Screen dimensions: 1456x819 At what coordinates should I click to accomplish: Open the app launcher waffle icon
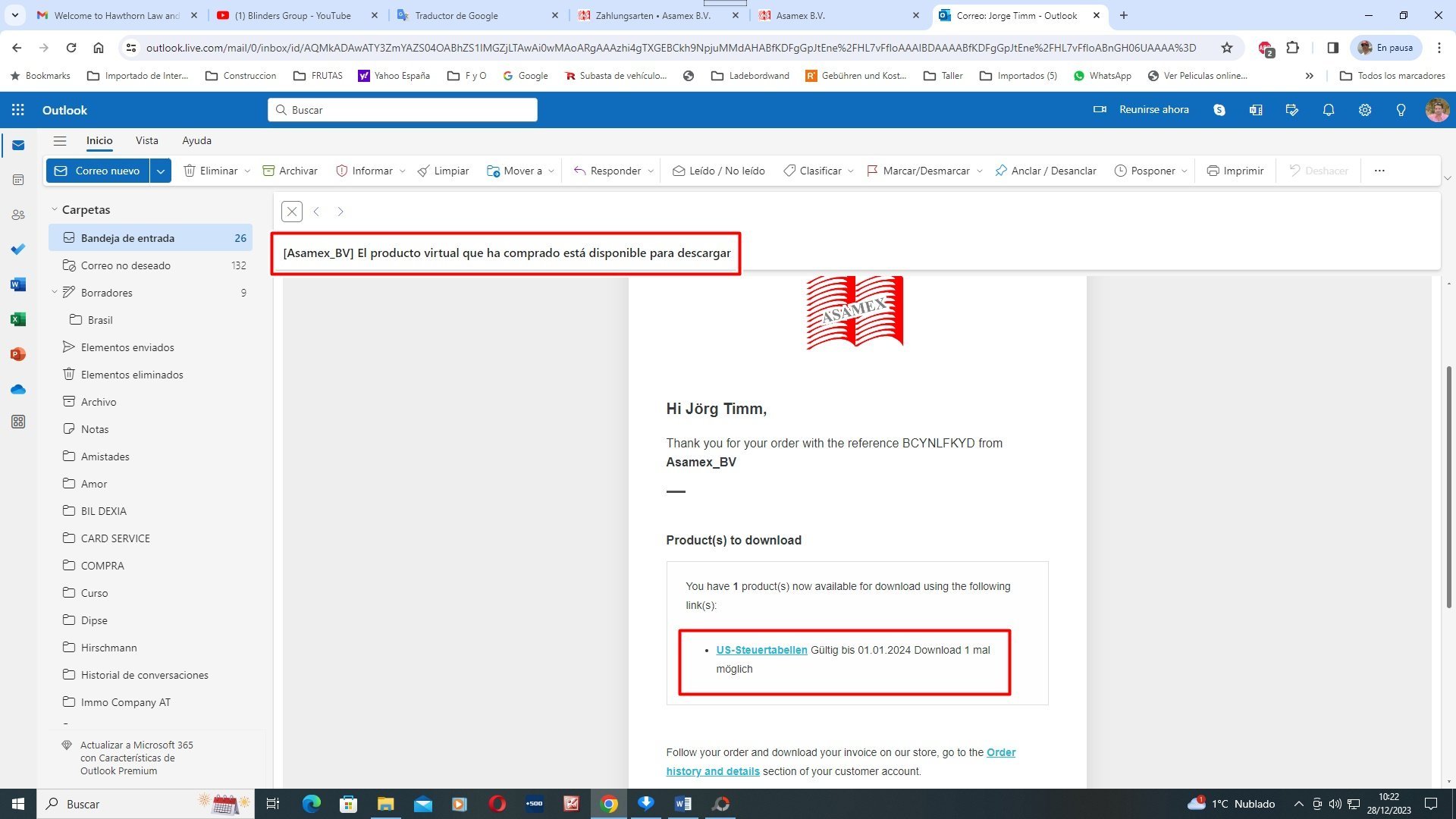tap(18, 110)
